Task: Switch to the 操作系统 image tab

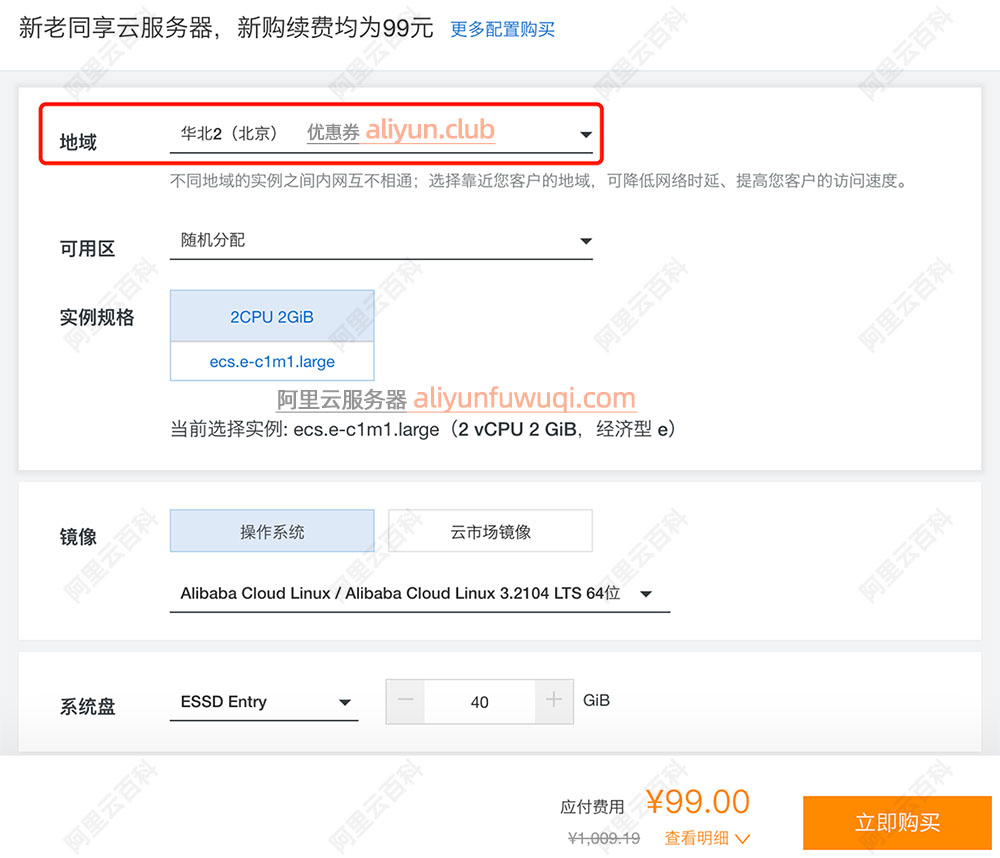Action: tap(272, 532)
